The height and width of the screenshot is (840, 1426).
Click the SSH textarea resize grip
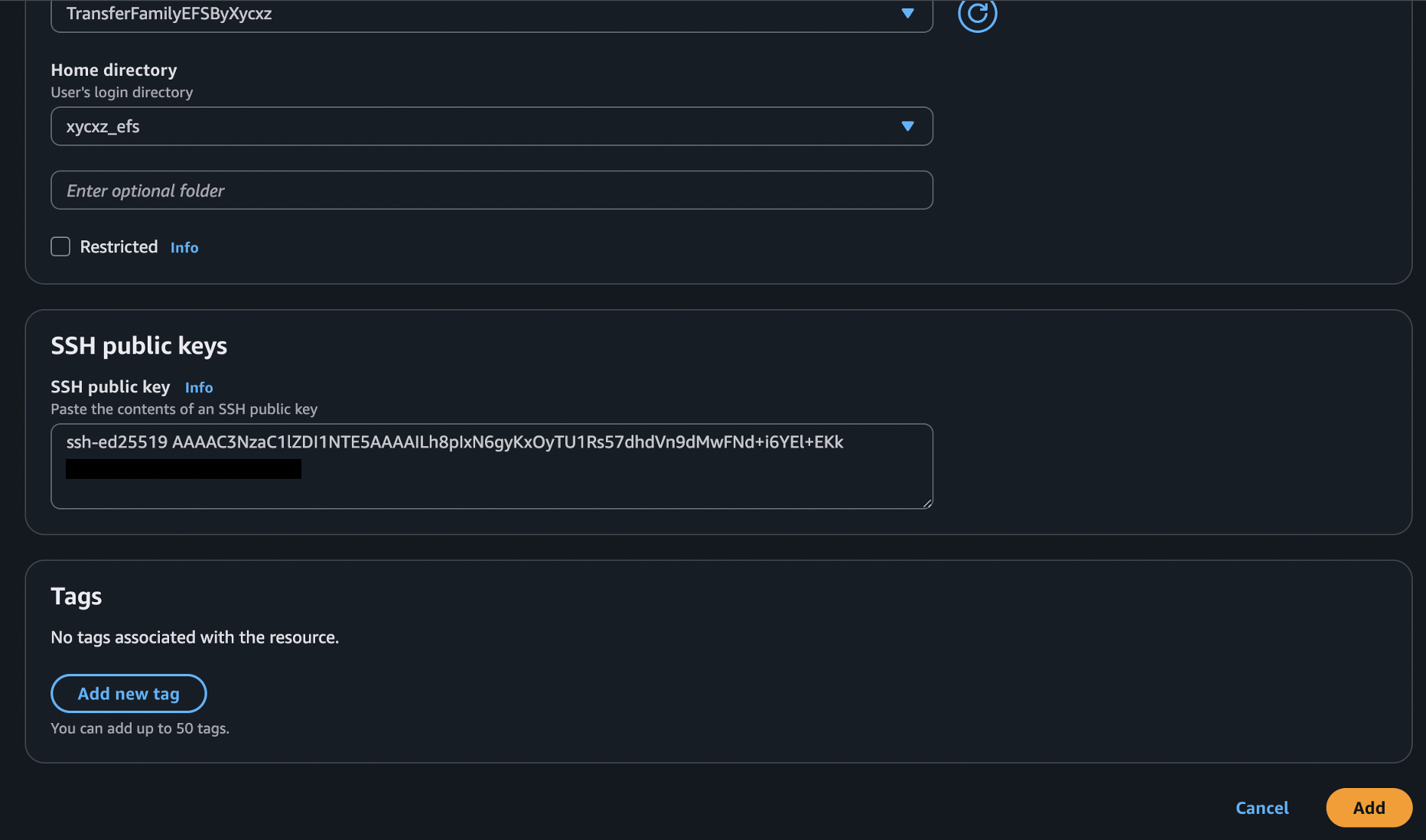click(928, 503)
